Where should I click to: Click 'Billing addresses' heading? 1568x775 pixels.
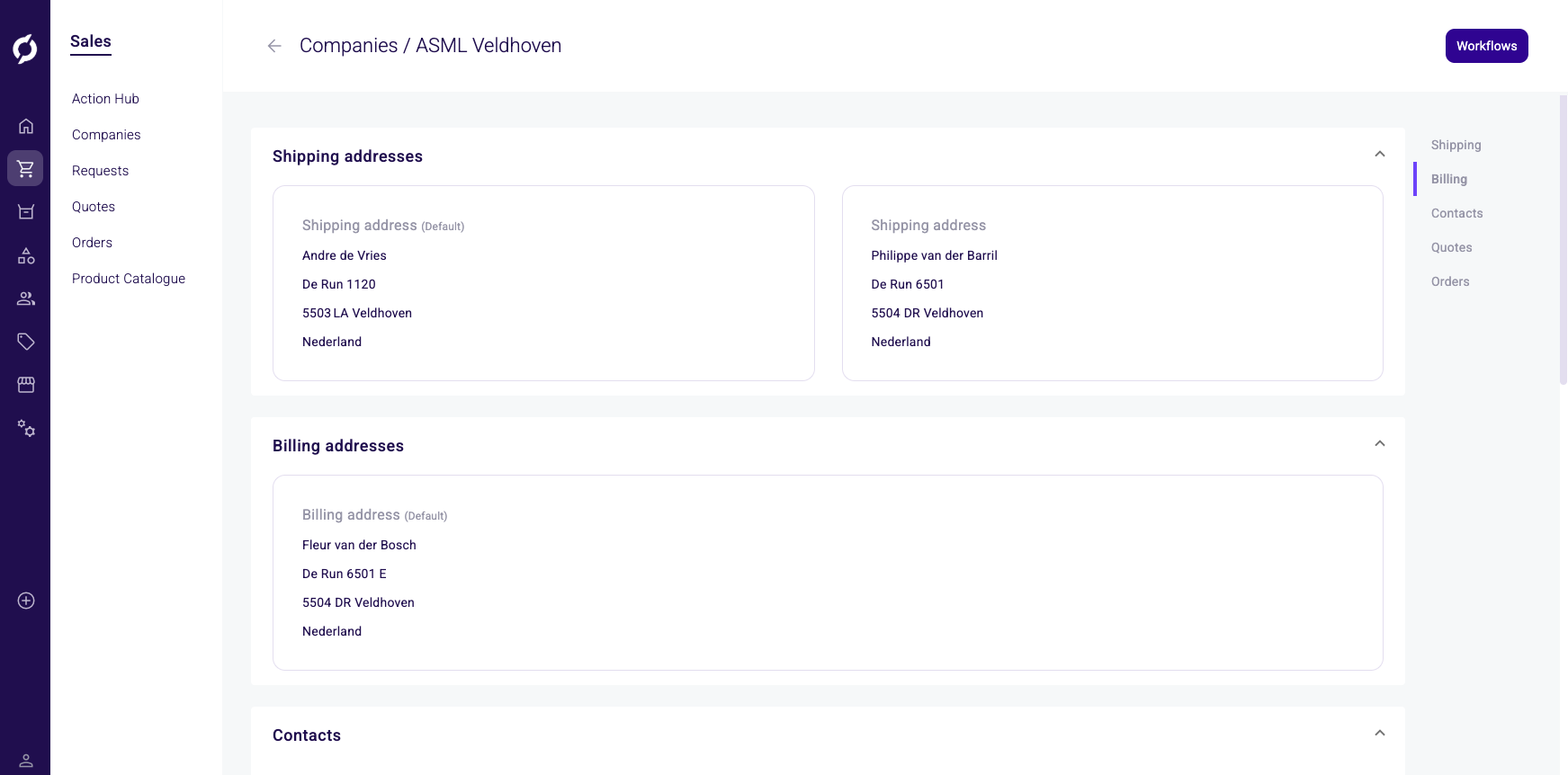coord(338,446)
